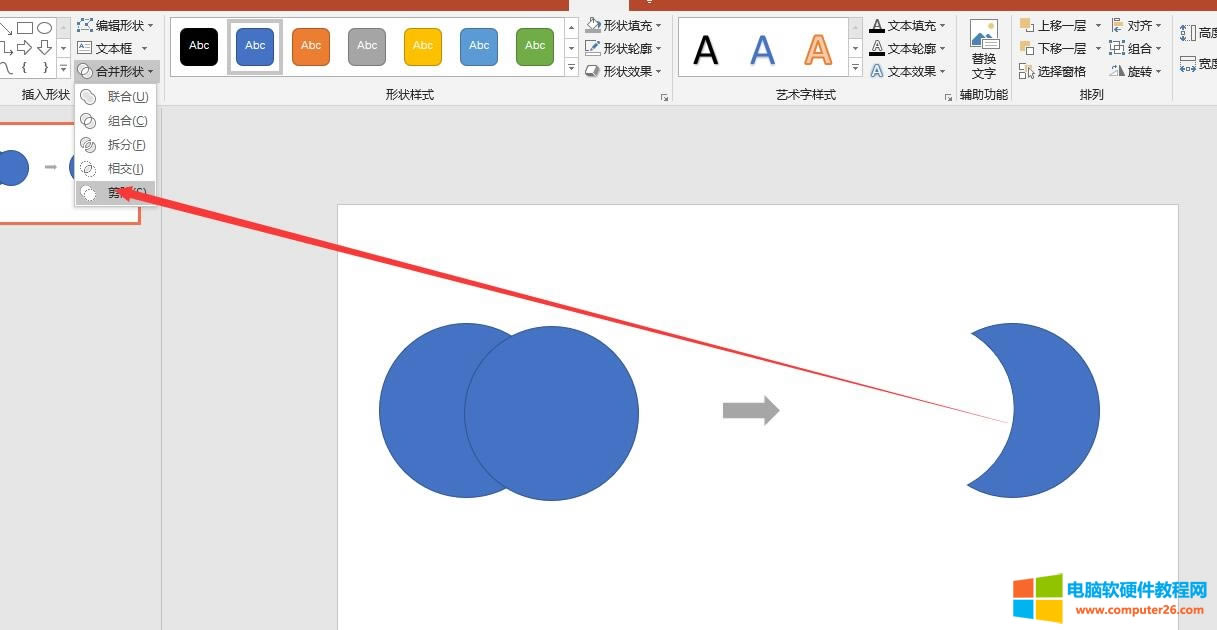Click the 下移一层 send backward icon

[1027, 48]
